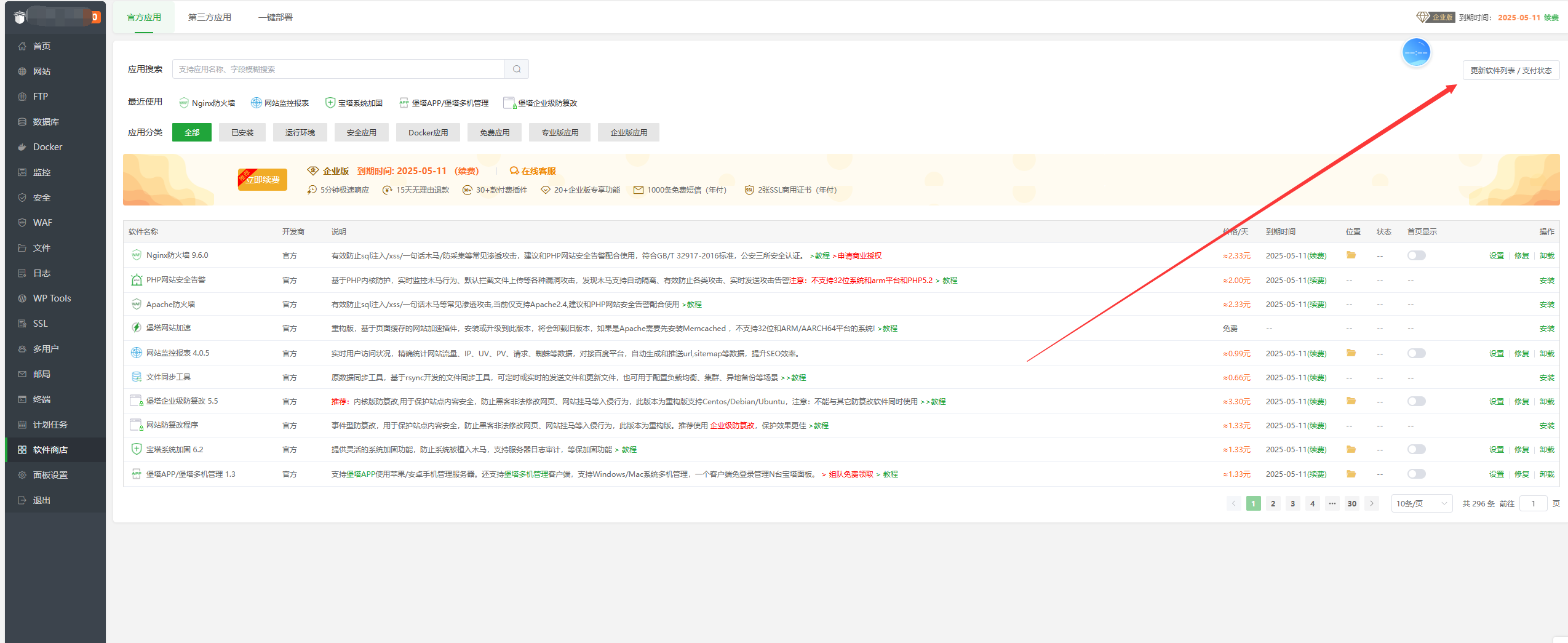Click top-right 续费 link next to expiry date
The height and width of the screenshot is (643, 1568).
[1551, 17]
